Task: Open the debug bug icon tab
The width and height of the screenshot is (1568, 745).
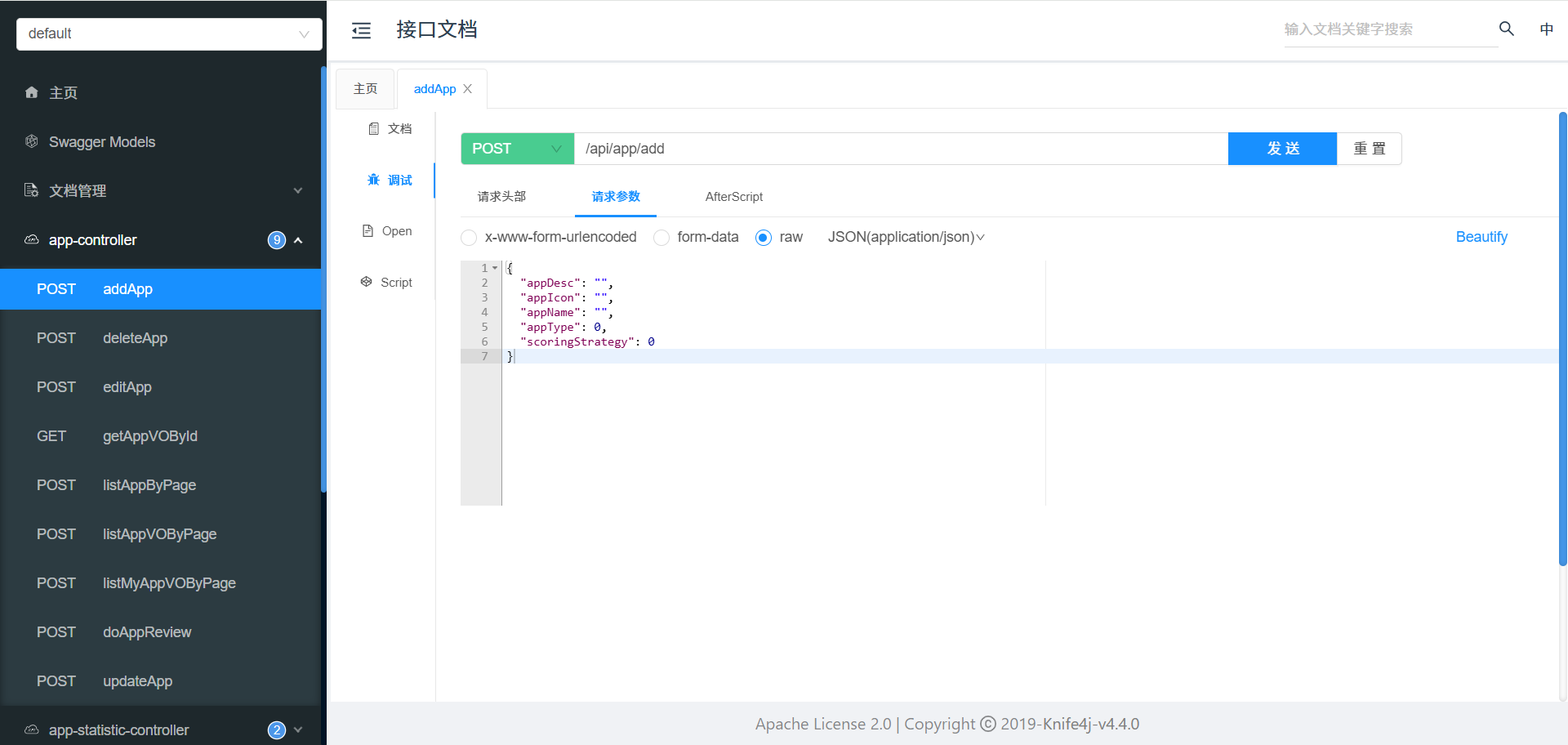Action: [x=374, y=180]
